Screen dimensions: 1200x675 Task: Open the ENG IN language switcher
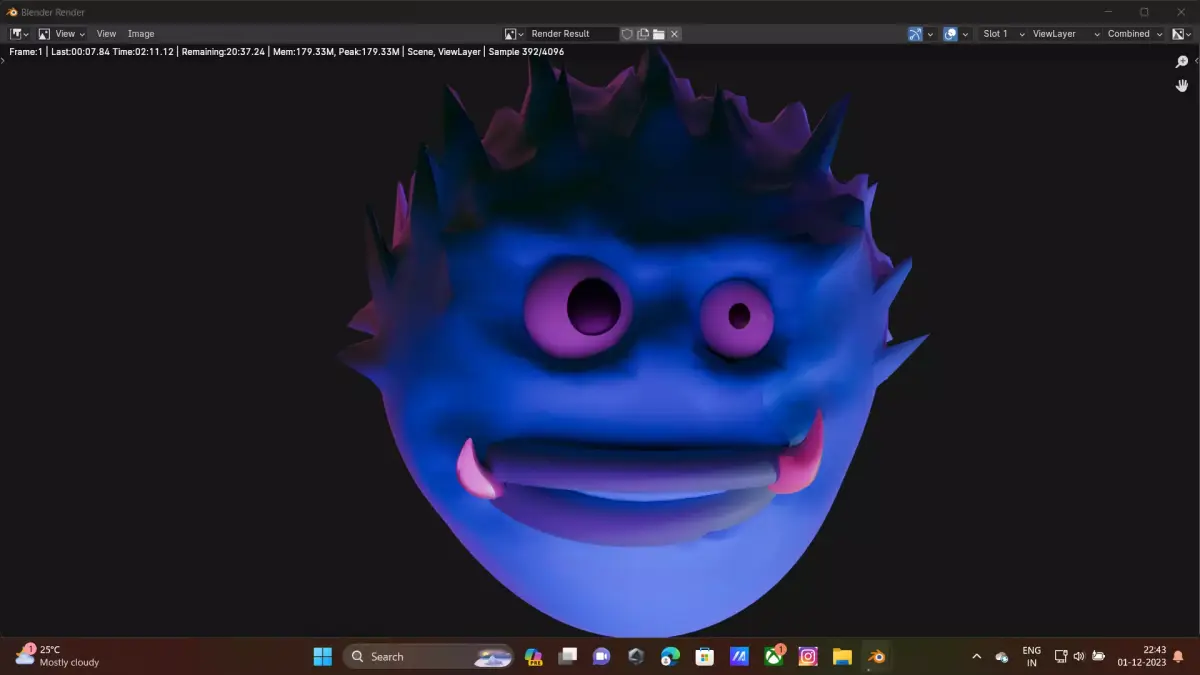(x=1032, y=657)
